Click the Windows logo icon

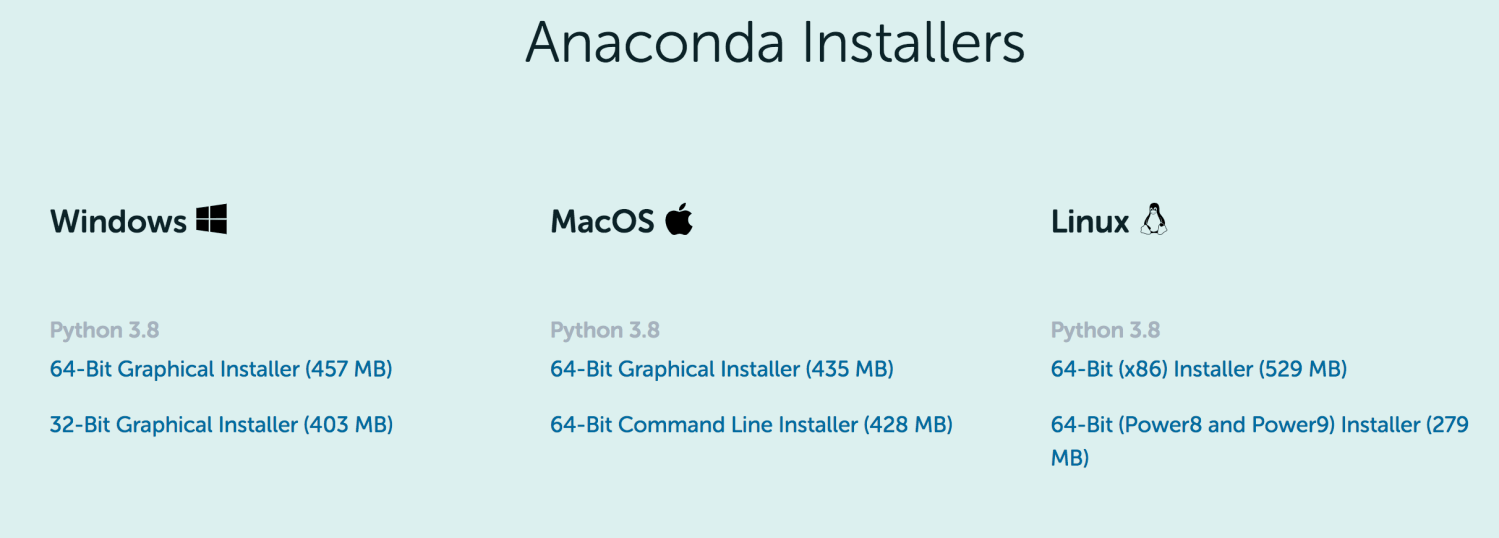click(211, 219)
